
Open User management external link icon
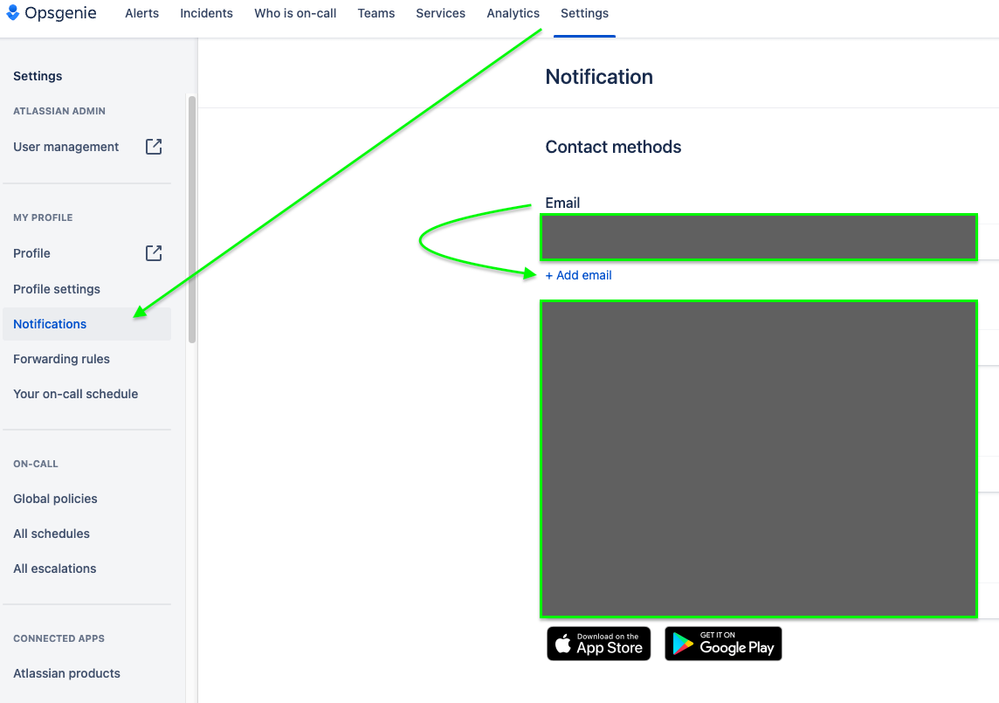(154, 147)
